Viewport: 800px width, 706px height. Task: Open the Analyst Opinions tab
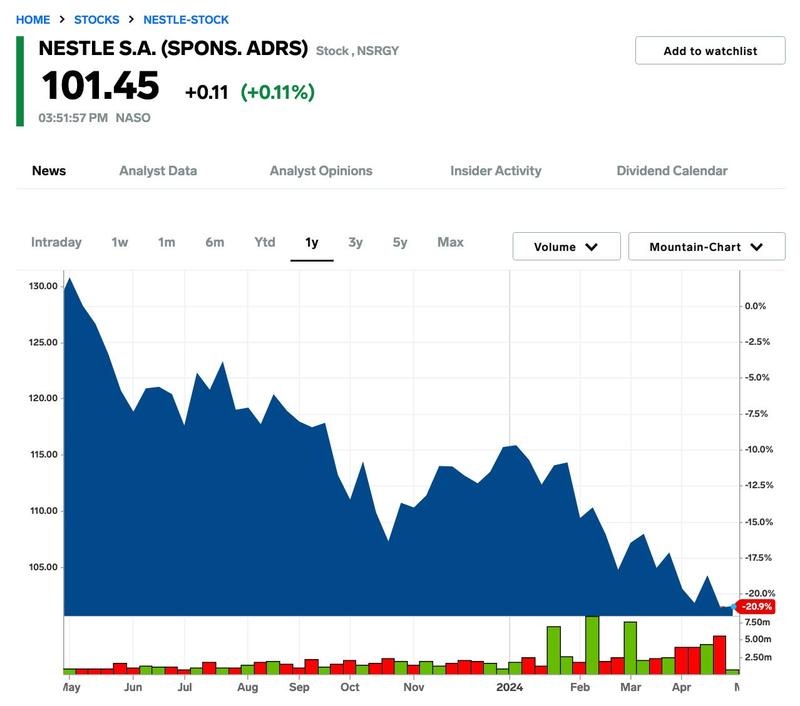tap(321, 171)
